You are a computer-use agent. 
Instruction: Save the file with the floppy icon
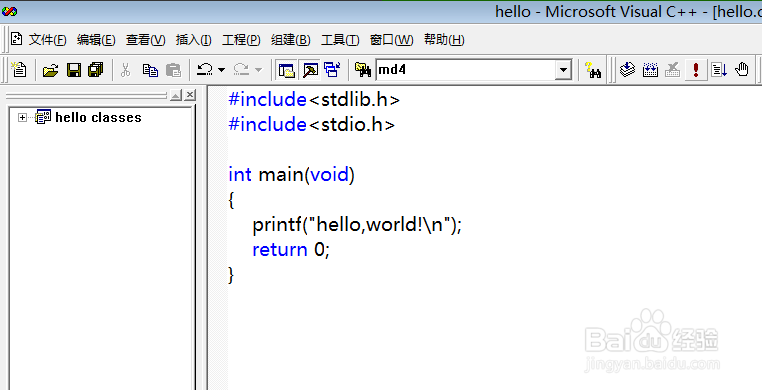click(x=74, y=70)
